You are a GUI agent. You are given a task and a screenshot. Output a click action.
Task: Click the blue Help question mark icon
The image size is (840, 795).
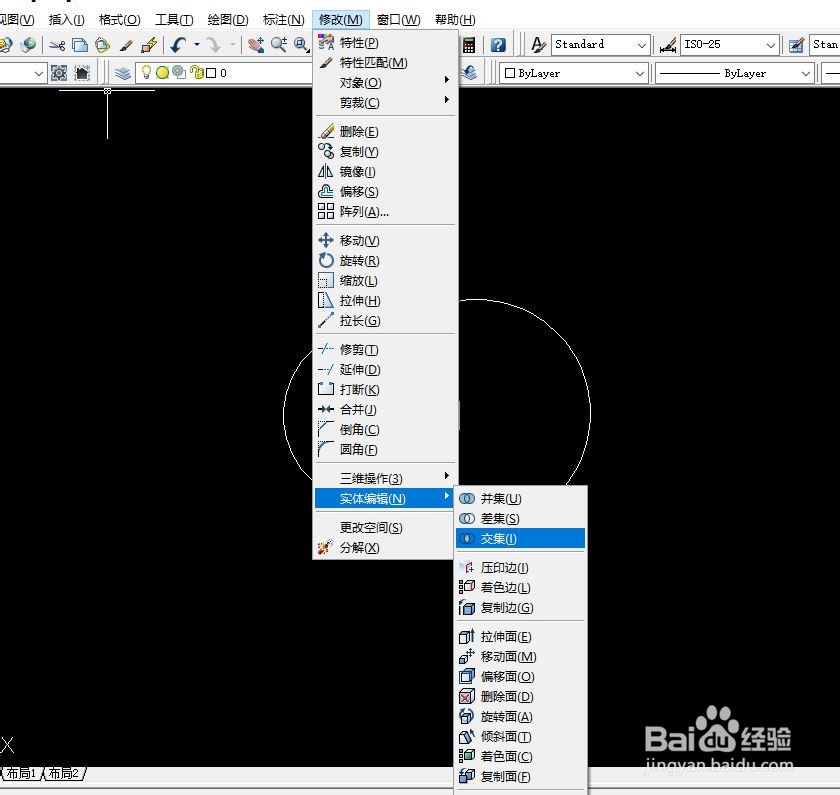tap(498, 45)
